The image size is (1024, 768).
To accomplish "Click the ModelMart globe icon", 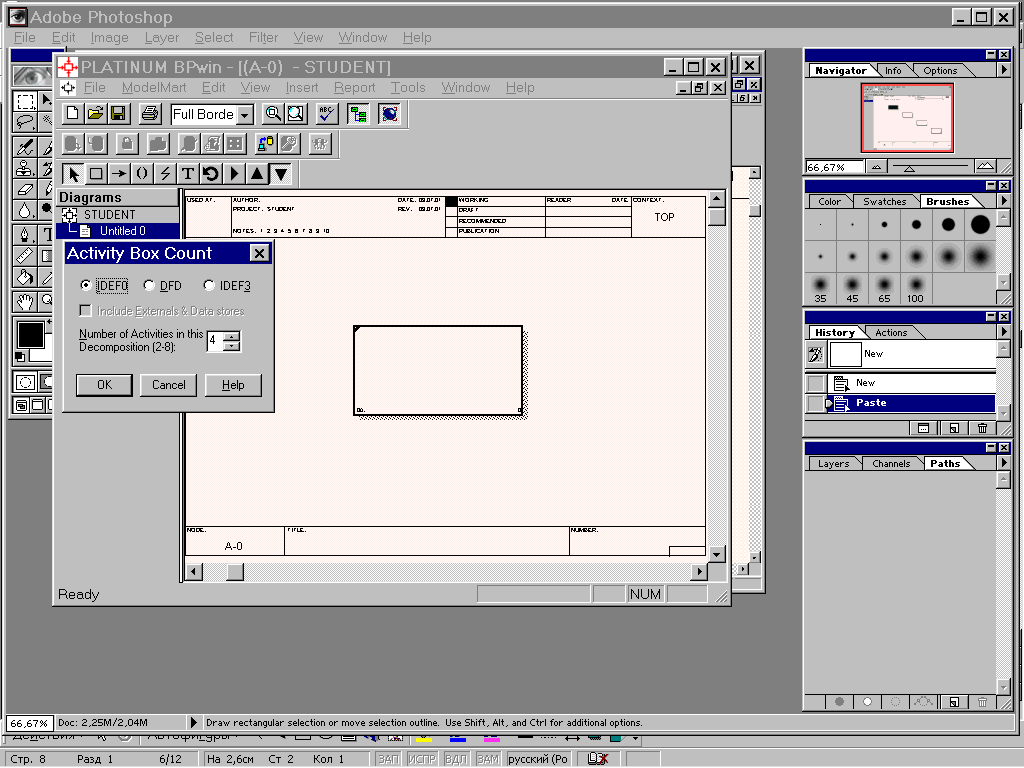I will point(389,114).
